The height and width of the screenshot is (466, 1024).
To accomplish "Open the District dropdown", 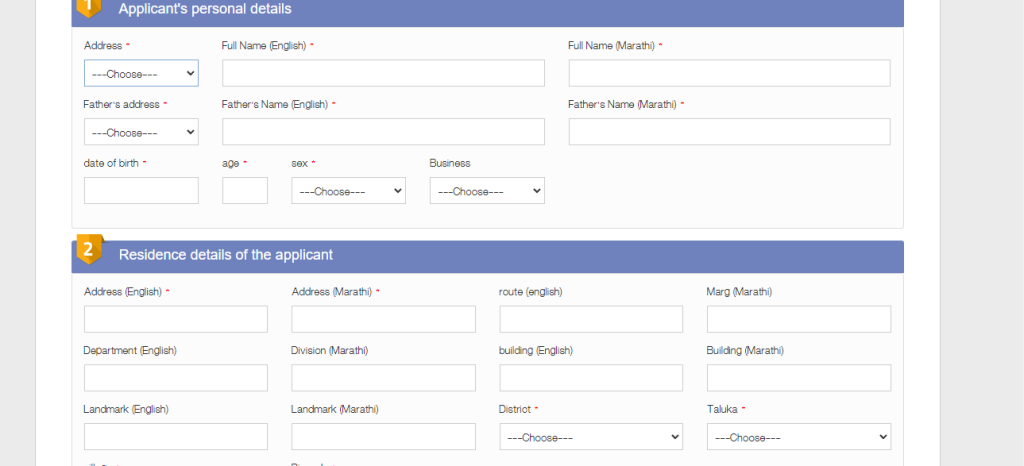I will click(x=590, y=437).
